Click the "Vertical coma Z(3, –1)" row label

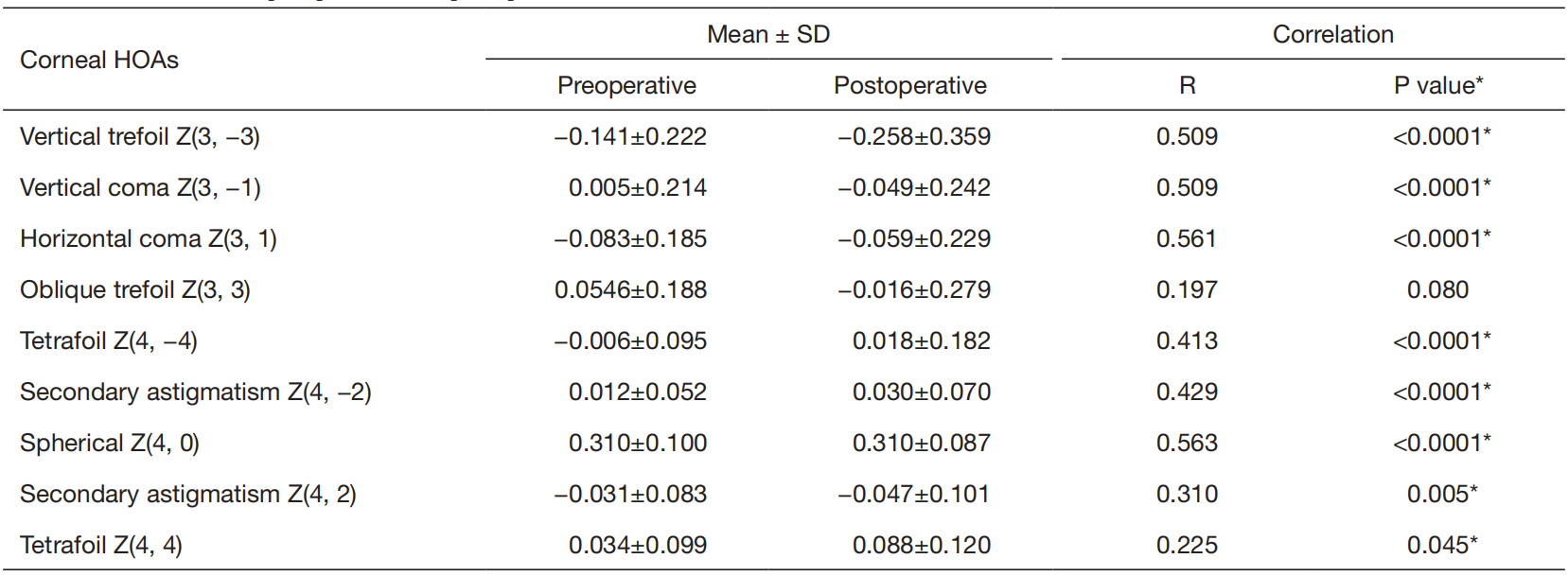click(x=140, y=188)
